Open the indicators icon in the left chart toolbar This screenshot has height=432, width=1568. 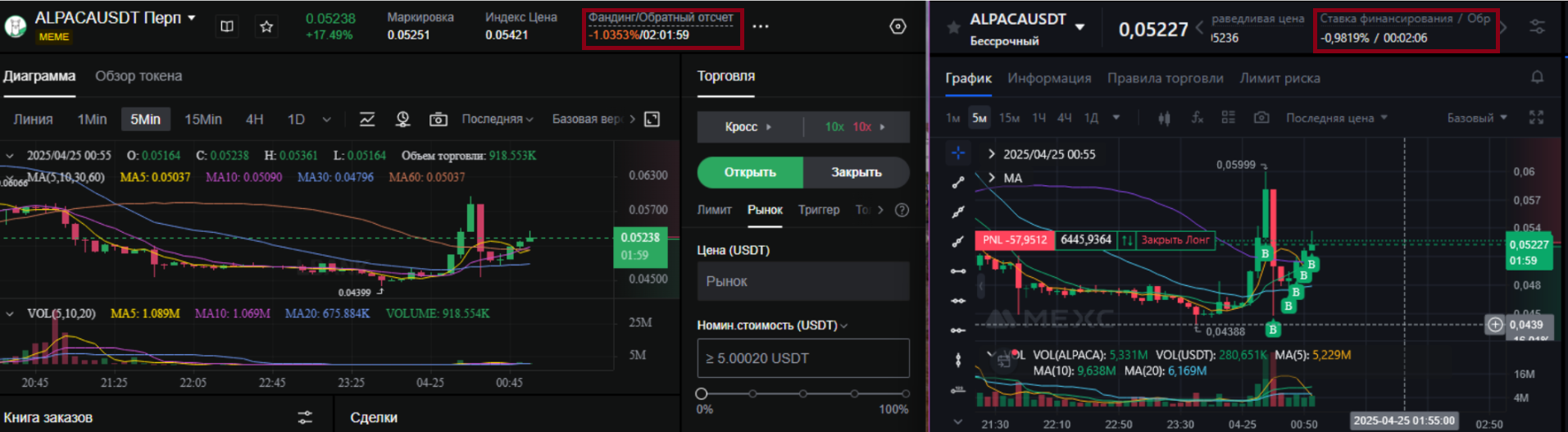[367, 119]
